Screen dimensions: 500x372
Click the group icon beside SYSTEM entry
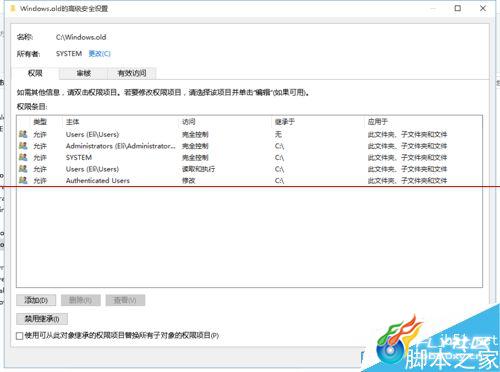click(23, 157)
